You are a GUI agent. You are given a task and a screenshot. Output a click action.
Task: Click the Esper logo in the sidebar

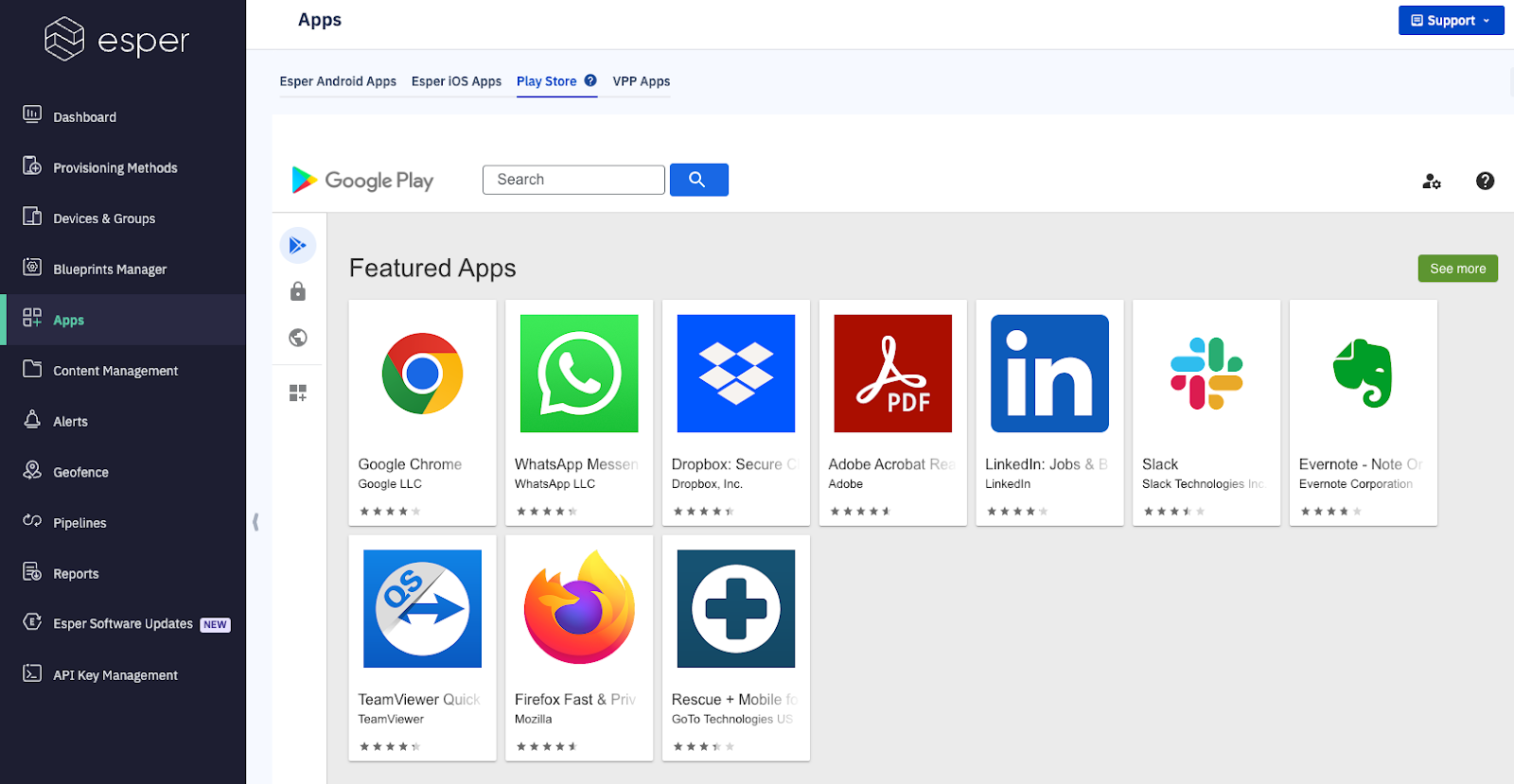point(117,39)
